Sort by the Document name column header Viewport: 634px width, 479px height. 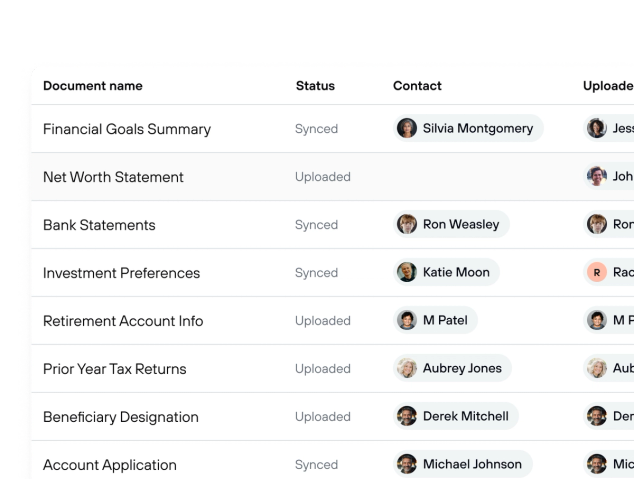point(93,86)
